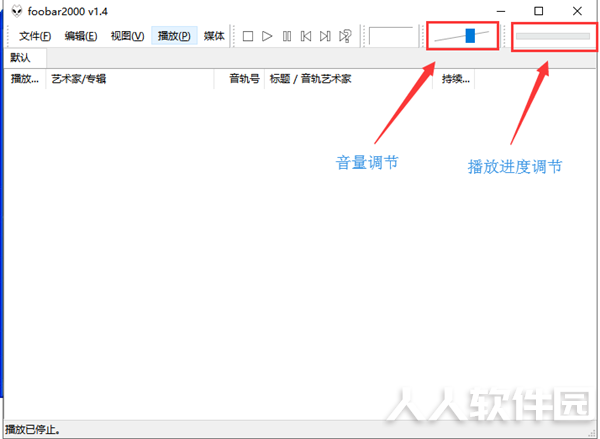Open the 文件(F) menu
Image resolution: width=600 pixels, height=439 pixels.
pyautogui.click(x=35, y=36)
